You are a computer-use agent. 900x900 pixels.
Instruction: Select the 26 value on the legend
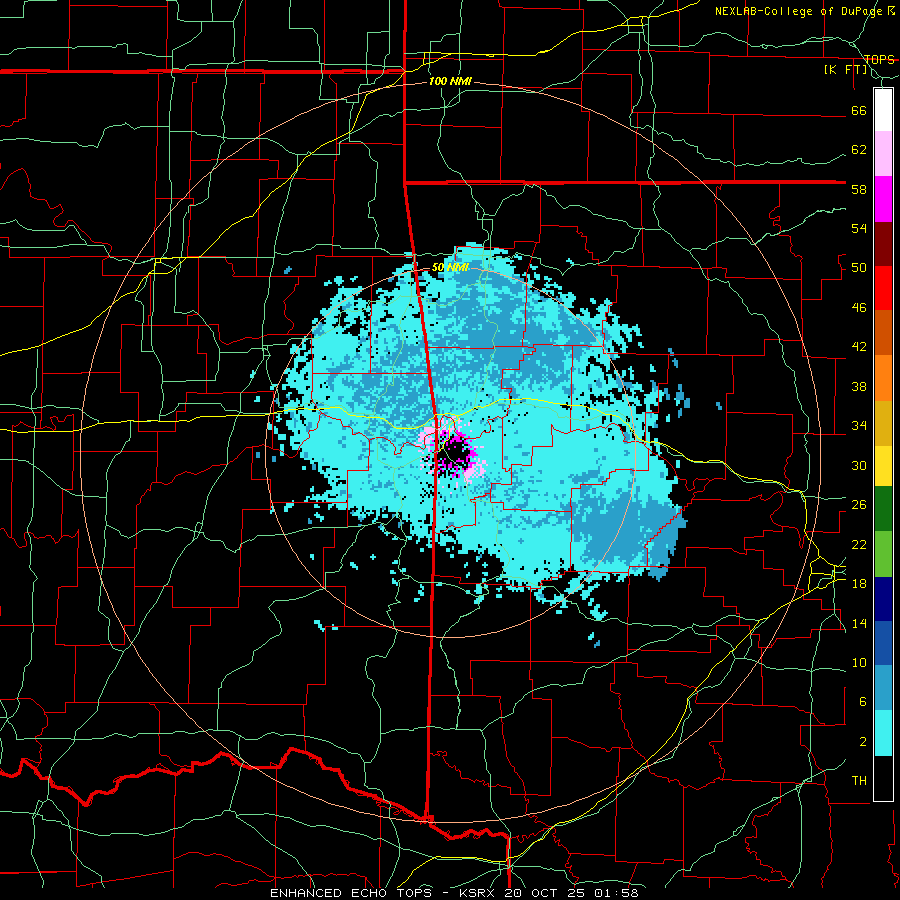(859, 505)
